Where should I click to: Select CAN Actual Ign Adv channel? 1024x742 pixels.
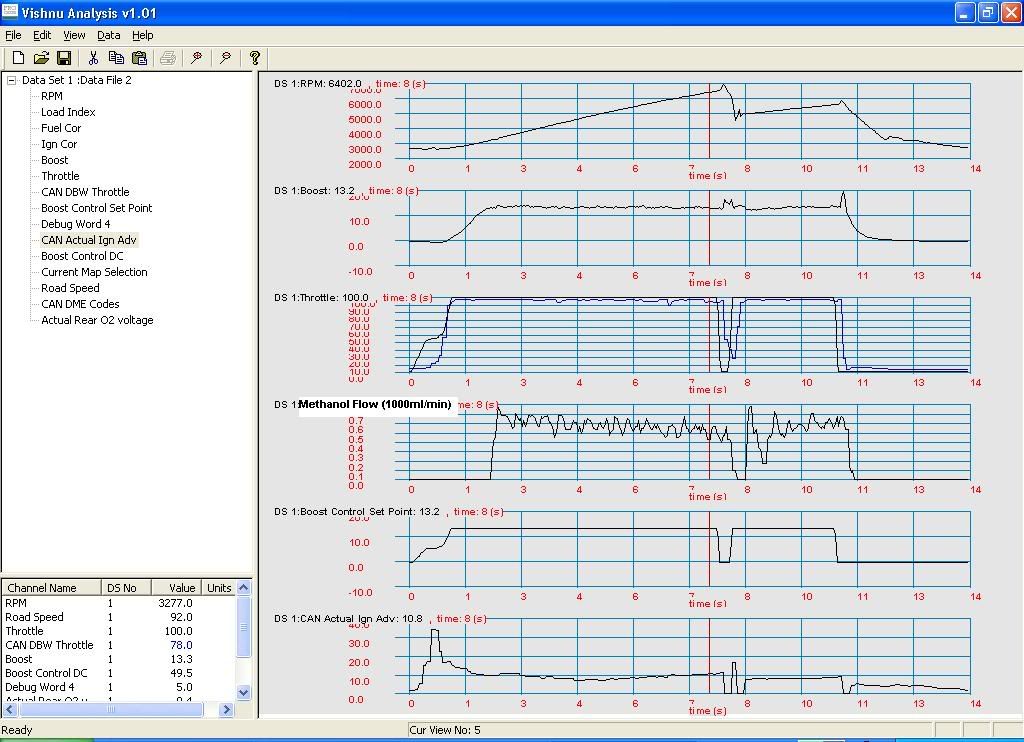coord(89,240)
